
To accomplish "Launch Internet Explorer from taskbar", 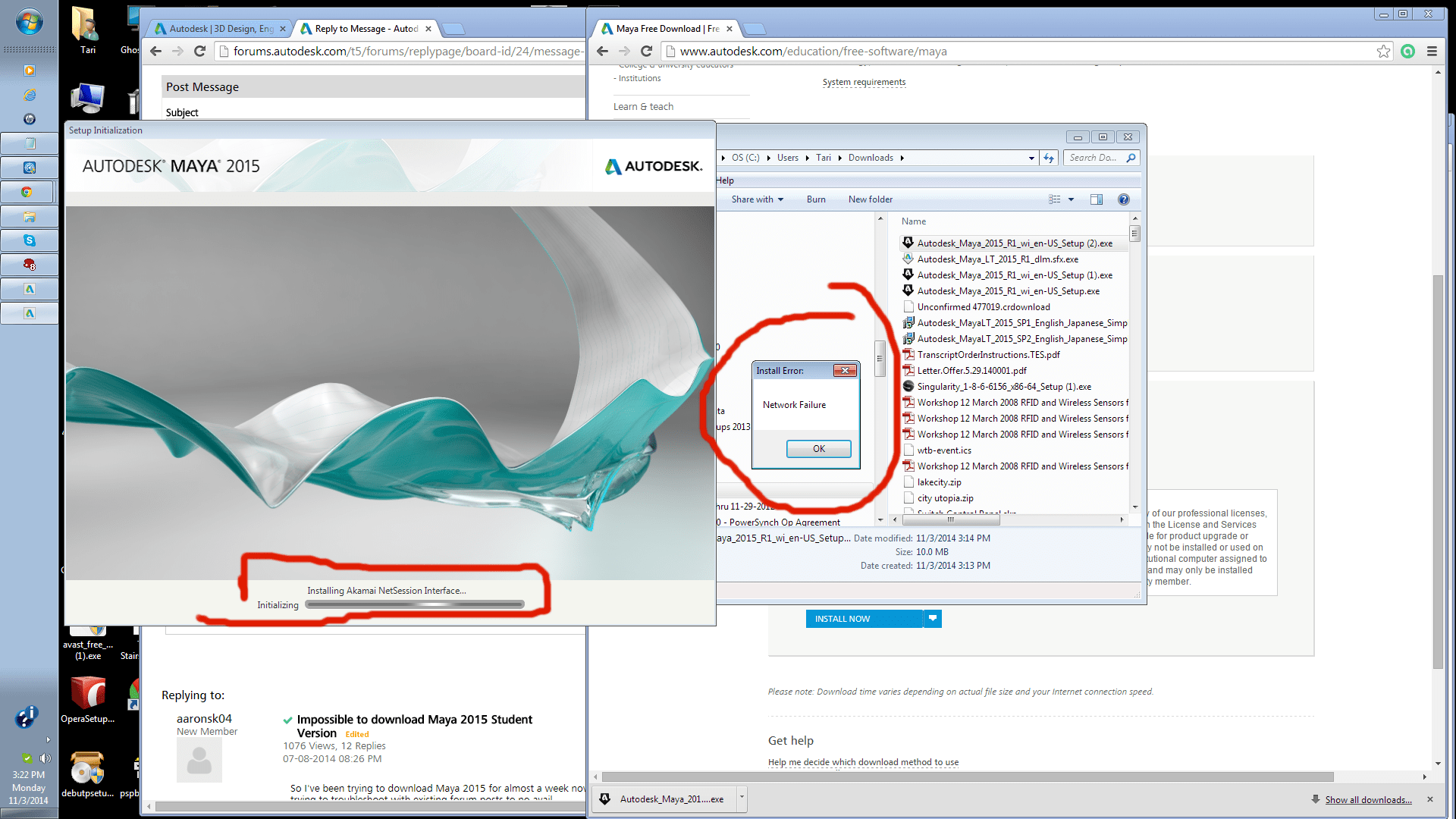I will pyautogui.click(x=29, y=95).
